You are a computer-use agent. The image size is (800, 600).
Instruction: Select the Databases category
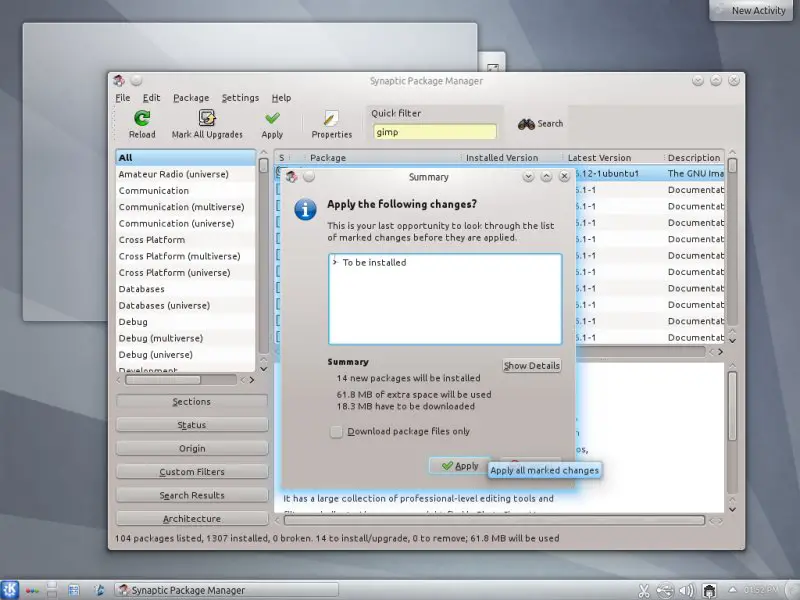186,289
